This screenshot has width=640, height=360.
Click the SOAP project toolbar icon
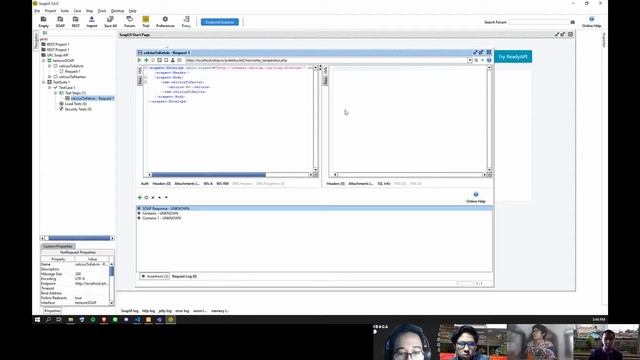point(60,22)
